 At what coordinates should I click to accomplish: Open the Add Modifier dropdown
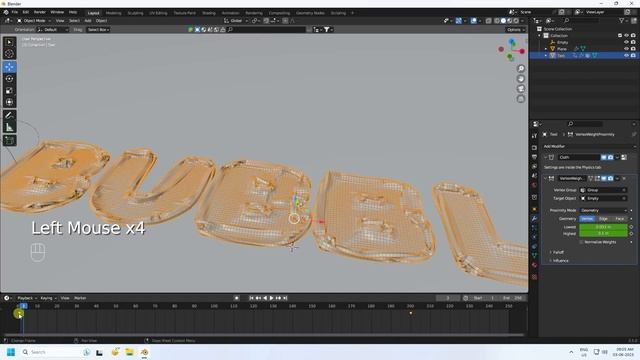tap(589, 146)
